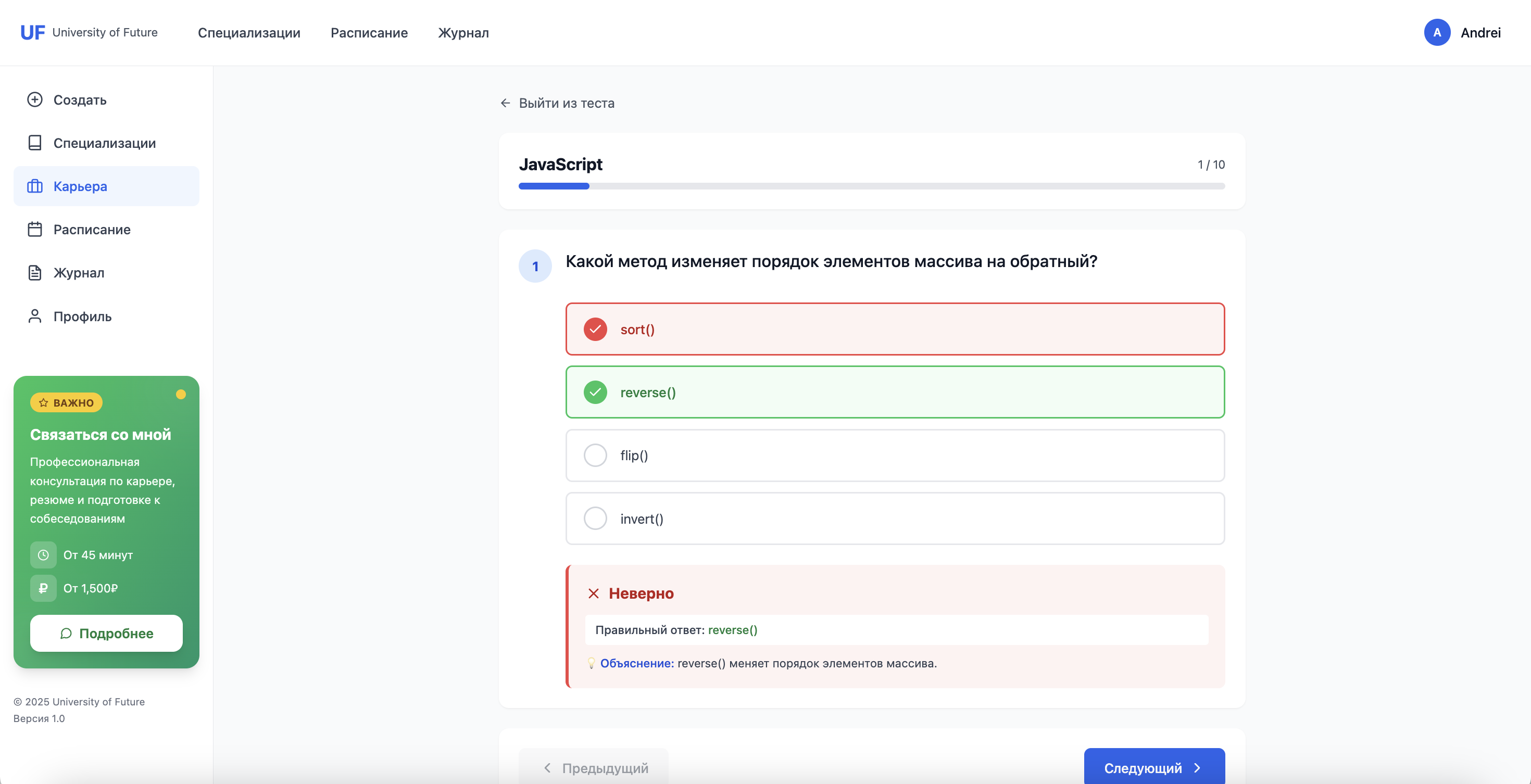Click the ВАЖНО badge
The width and height of the screenshot is (1531, 784).
[x=66, y=403]
